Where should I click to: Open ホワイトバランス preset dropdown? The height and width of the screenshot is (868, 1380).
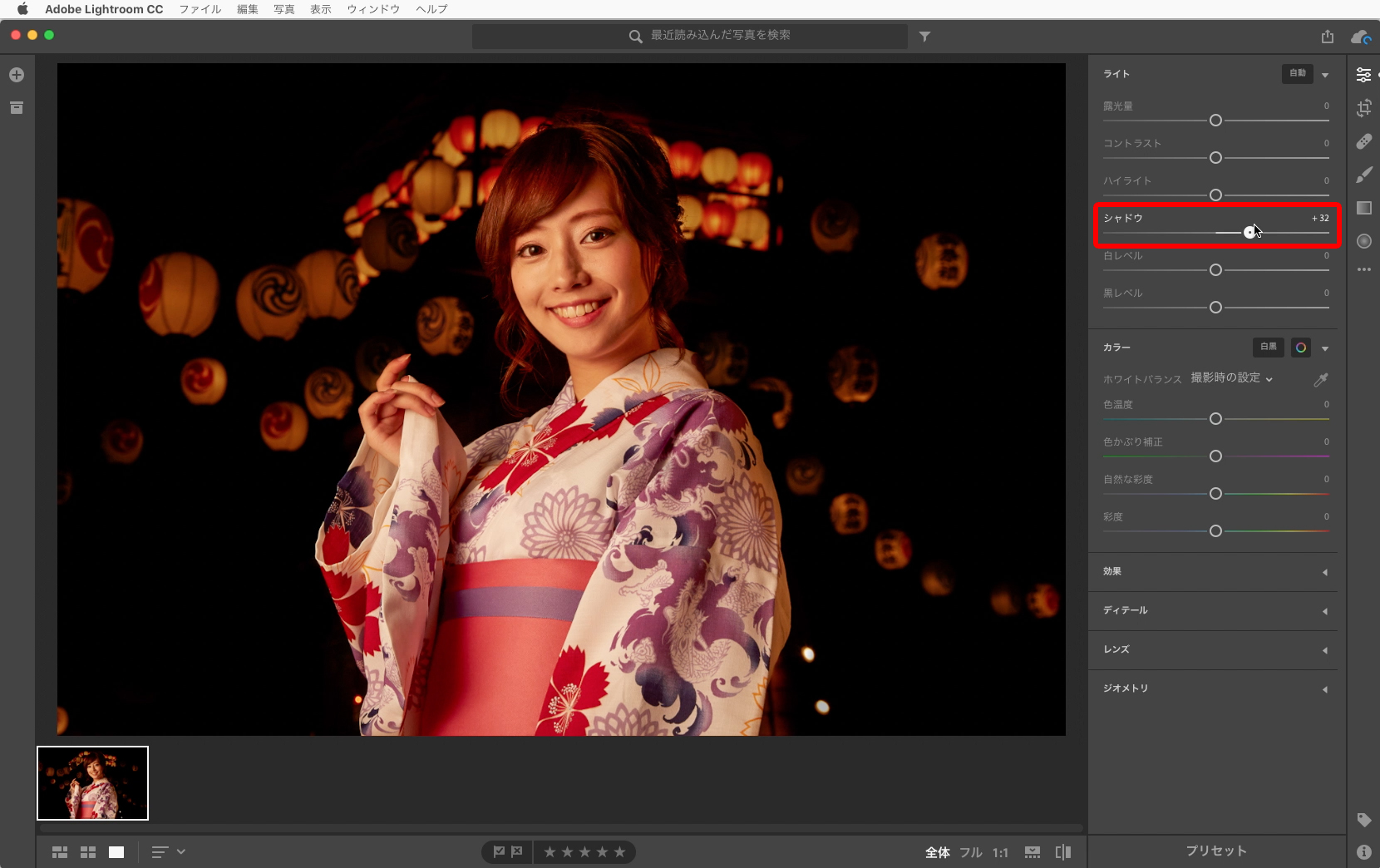(1231, 378)
